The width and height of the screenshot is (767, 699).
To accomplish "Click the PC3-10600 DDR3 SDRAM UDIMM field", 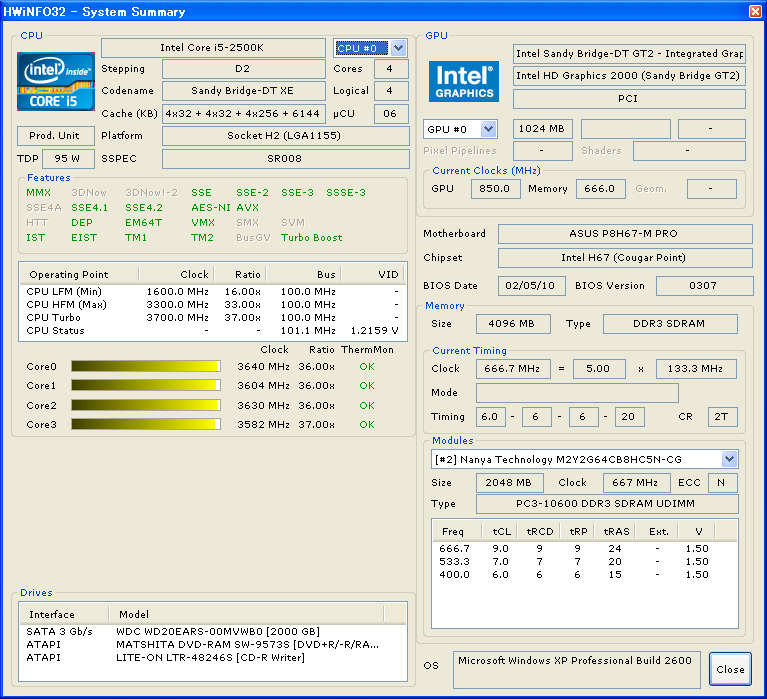I will (x=607, y=504).
